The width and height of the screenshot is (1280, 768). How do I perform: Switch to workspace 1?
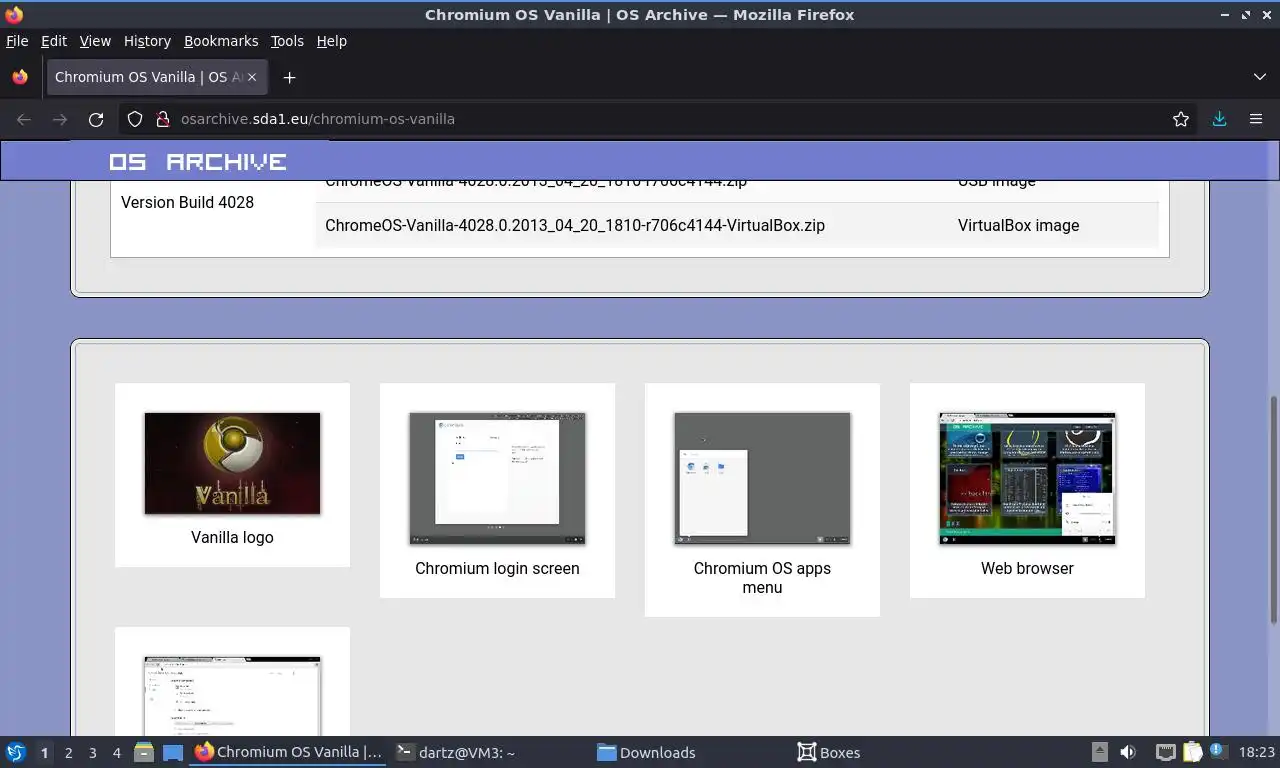[x=44, y=753]
